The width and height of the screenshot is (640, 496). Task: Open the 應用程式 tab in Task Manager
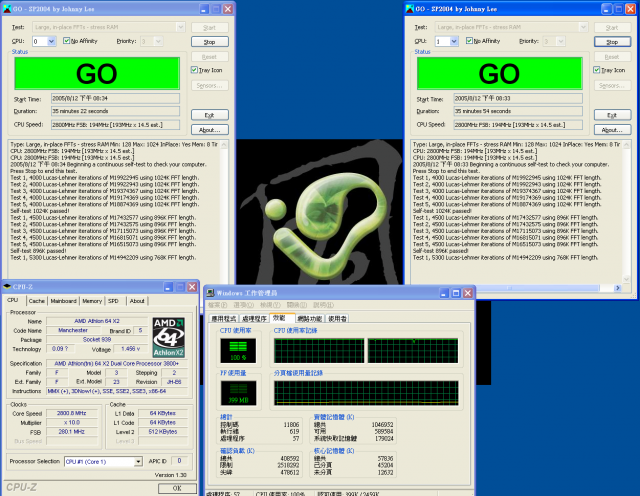(224, 319)
